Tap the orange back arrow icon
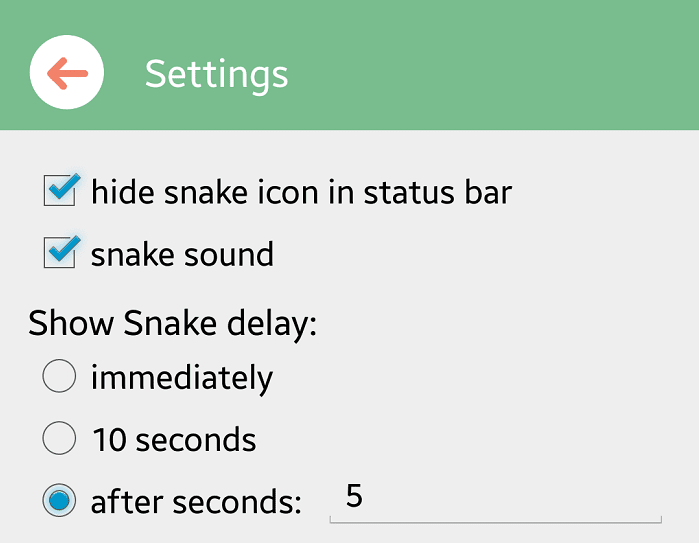The width and height of the screenshot is (699, 543). click(67, 73)
